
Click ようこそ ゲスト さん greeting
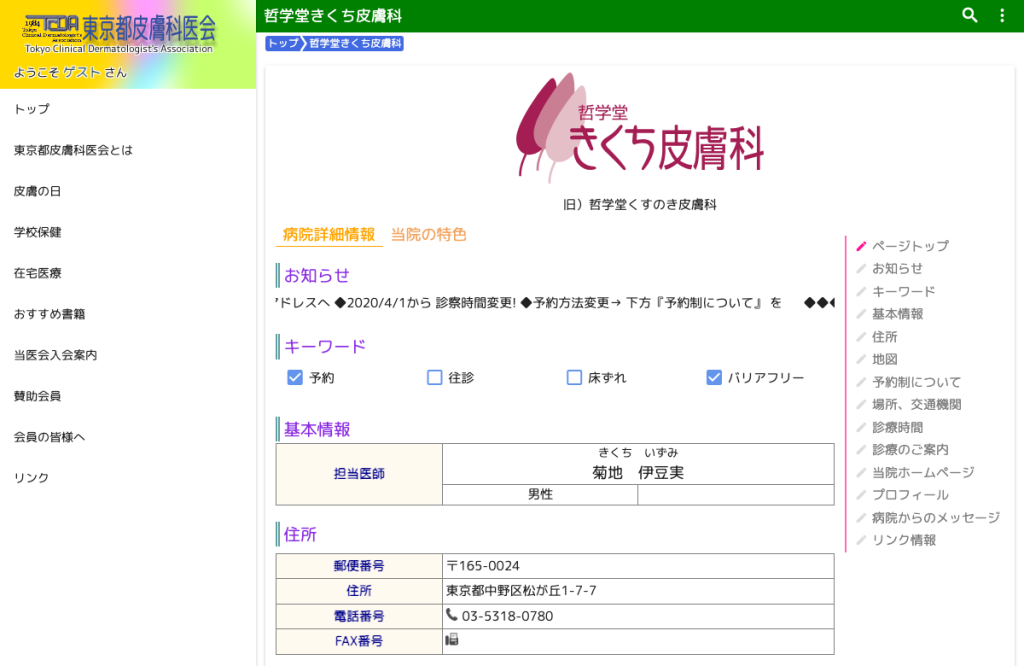70,72
